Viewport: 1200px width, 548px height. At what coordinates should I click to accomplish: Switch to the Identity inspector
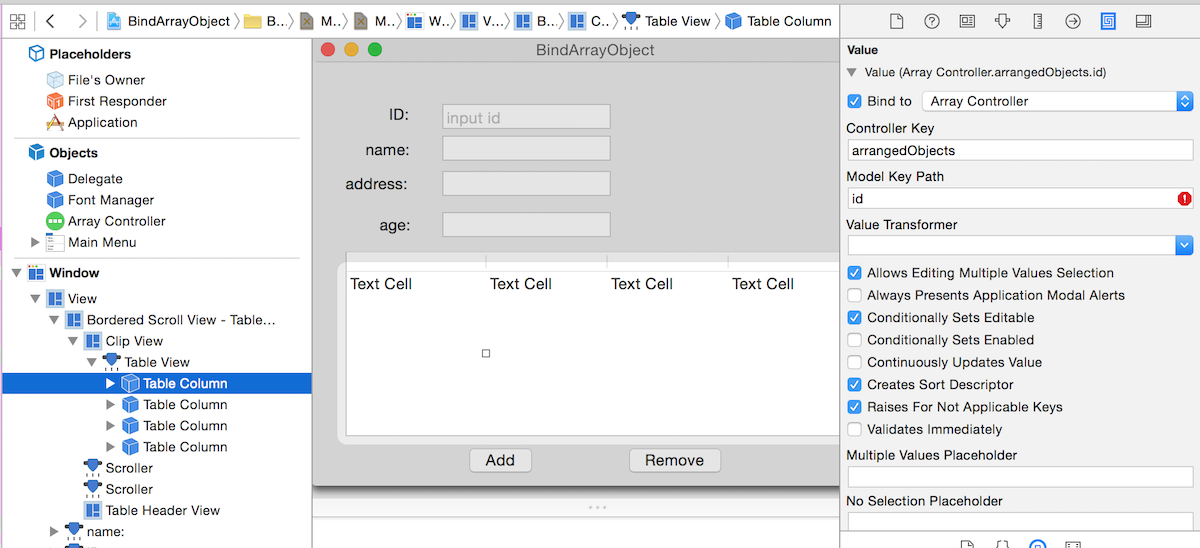[x=966, y=21]
